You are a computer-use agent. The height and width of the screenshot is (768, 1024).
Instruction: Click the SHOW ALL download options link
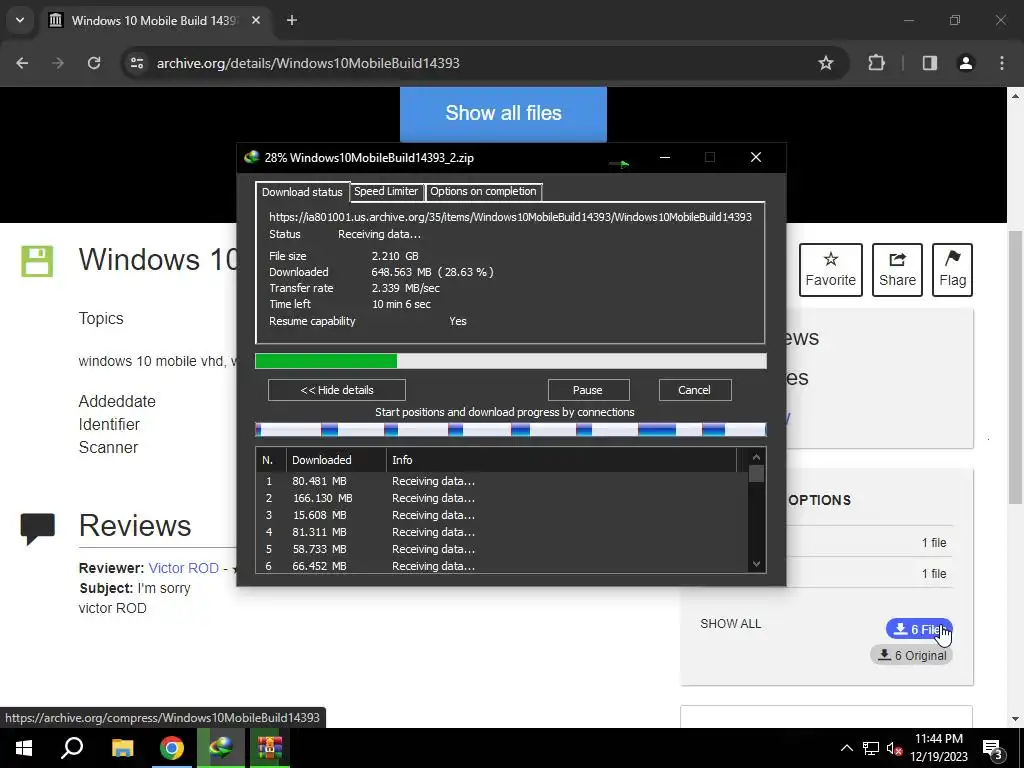(x=730, y=624)
